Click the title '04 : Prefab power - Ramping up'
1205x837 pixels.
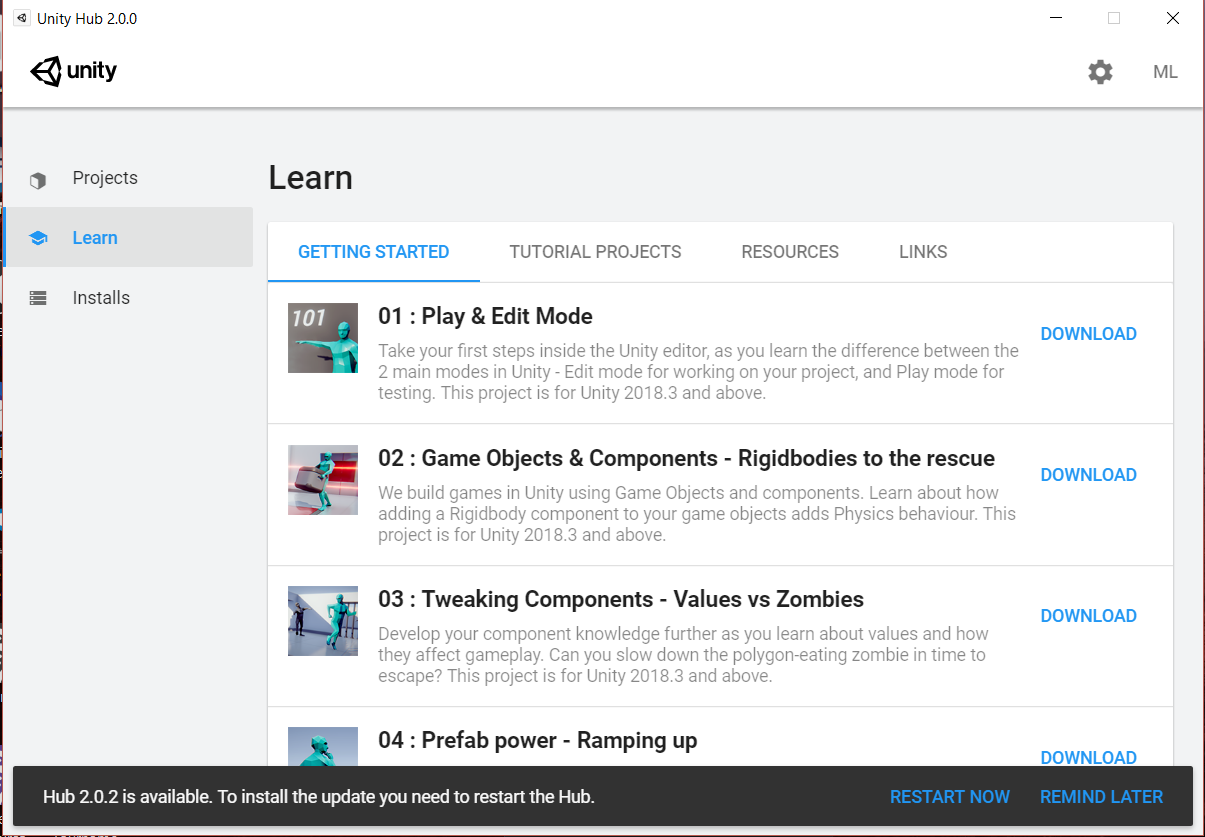click(x=538, y=740)
